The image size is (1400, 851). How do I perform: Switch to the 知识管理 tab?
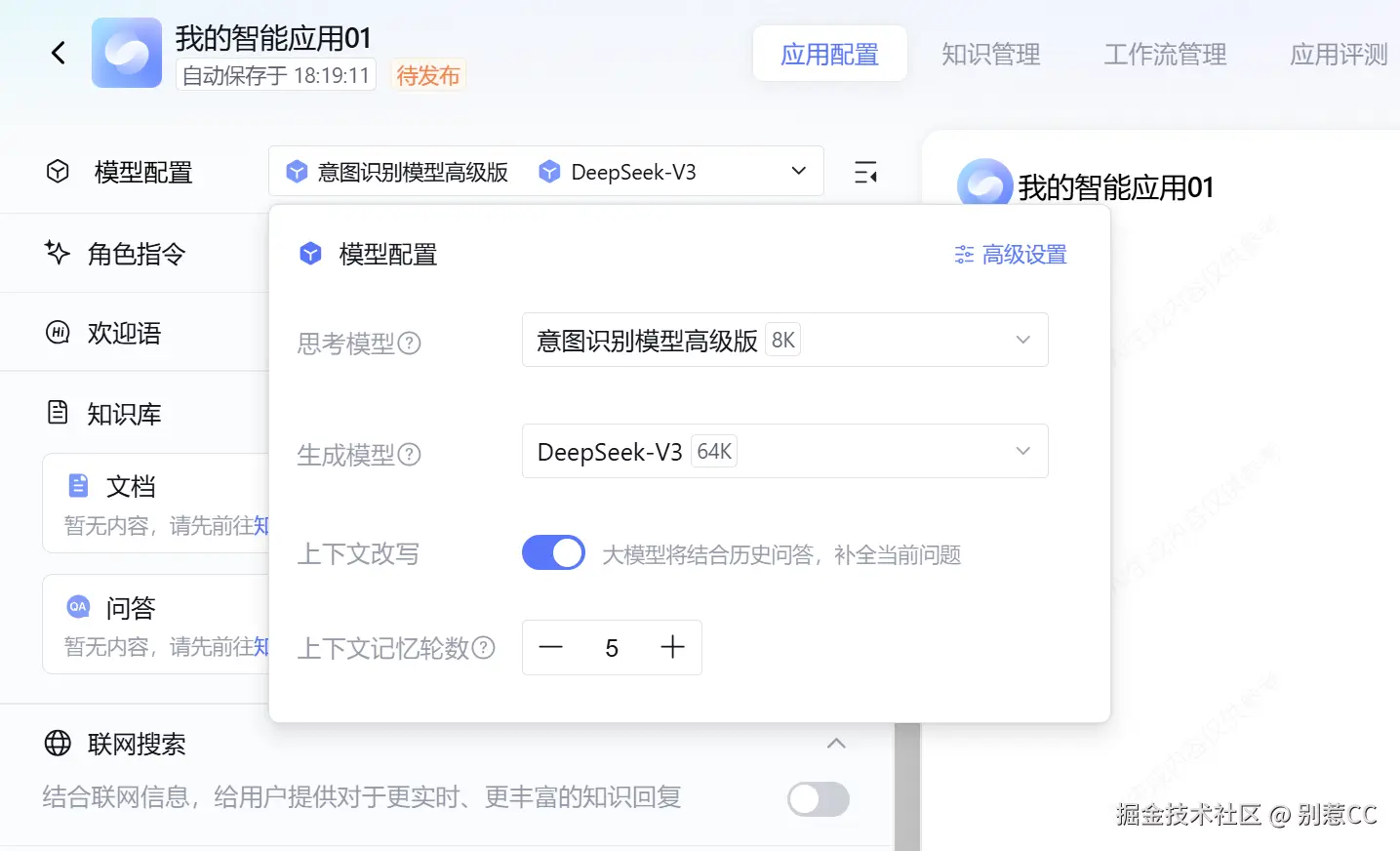[991, 54]
